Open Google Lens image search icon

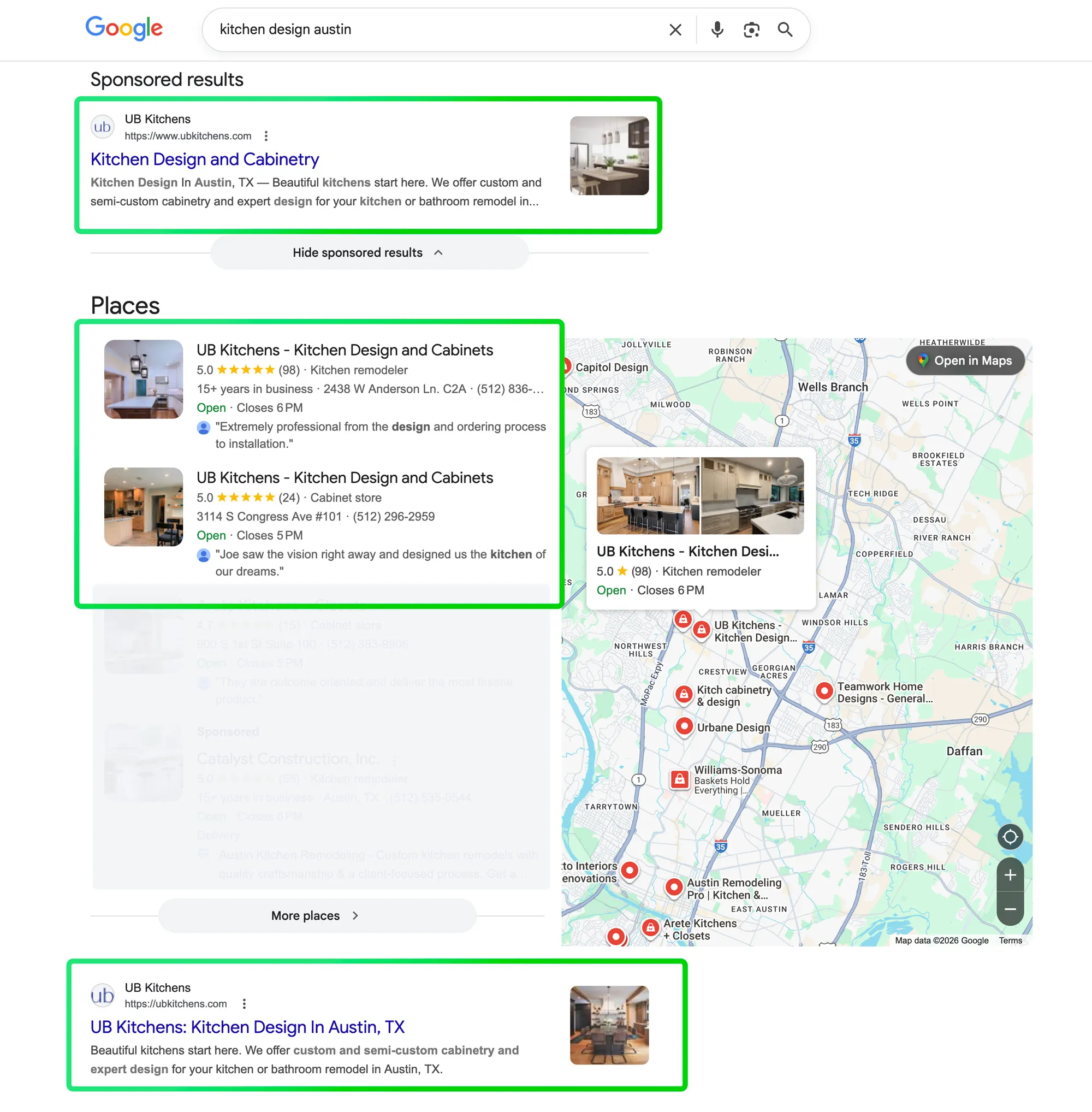(x=751, y=30)
